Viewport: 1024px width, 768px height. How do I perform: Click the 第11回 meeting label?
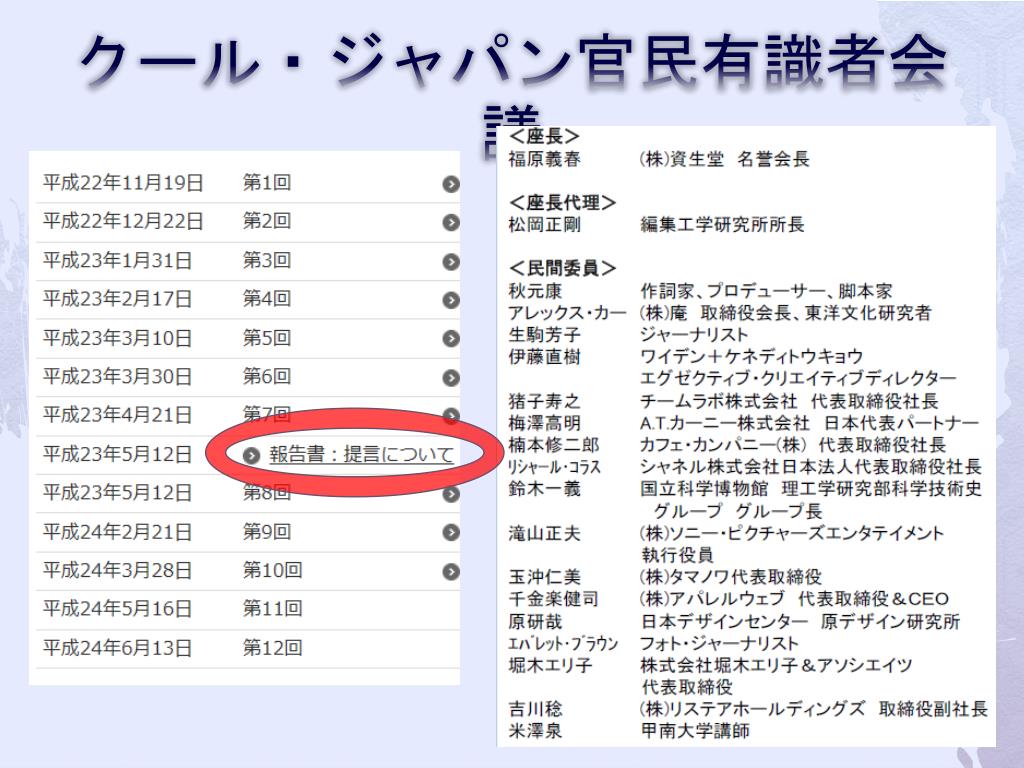coord(272,609)
